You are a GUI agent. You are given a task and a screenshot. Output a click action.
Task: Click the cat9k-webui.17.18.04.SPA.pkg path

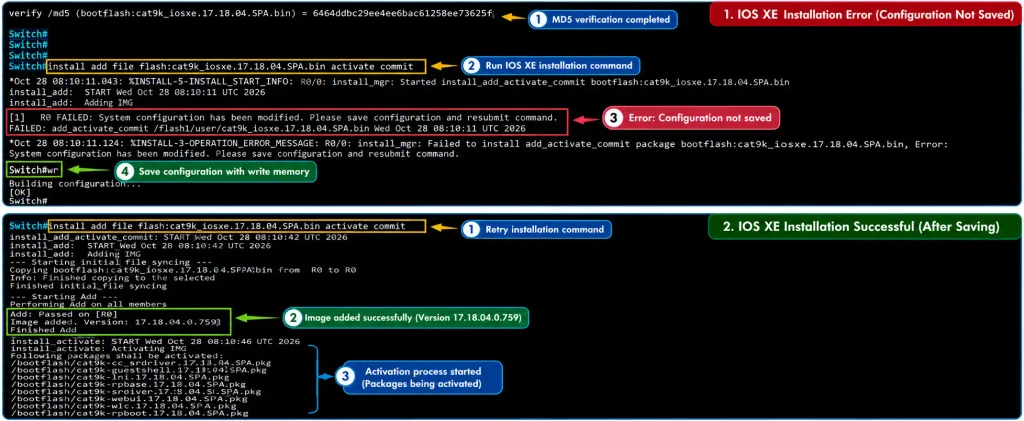(129, 399)
